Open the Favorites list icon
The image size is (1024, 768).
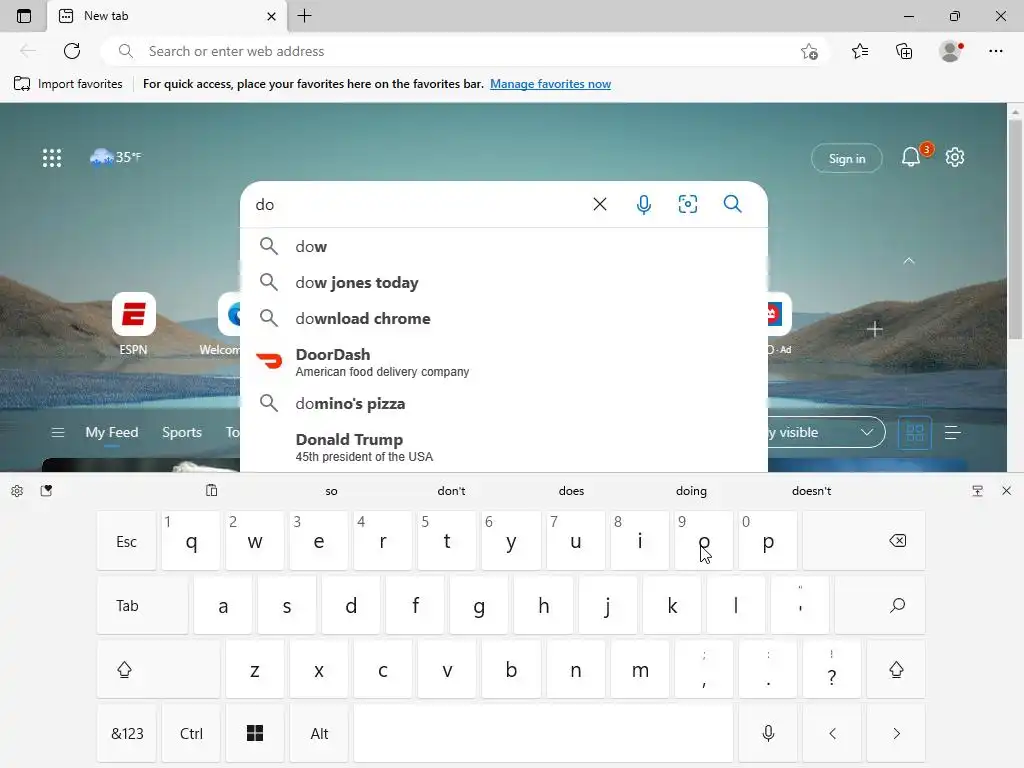tap(860, 51)
